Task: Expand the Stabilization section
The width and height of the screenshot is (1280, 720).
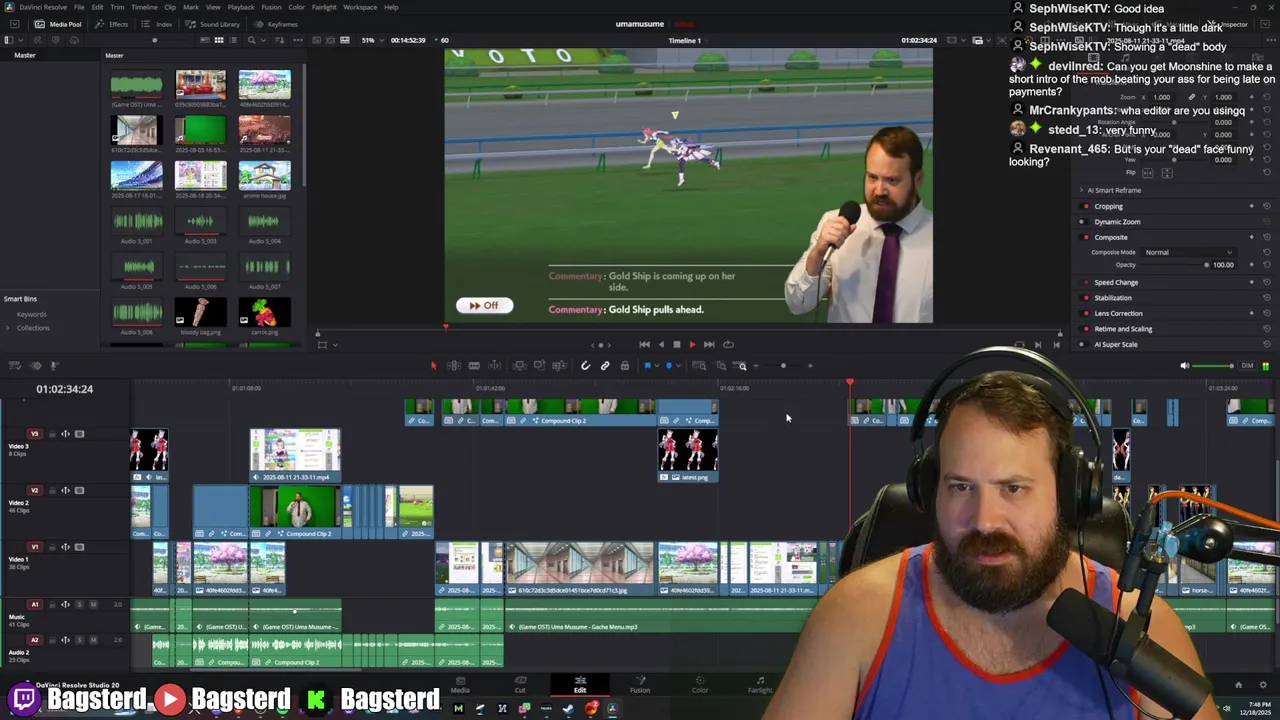Action: [1113, 298]
